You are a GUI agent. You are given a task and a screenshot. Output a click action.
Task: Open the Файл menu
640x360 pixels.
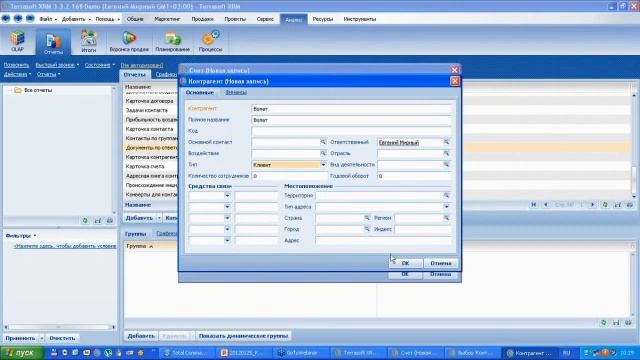click(x=48, y=19)
